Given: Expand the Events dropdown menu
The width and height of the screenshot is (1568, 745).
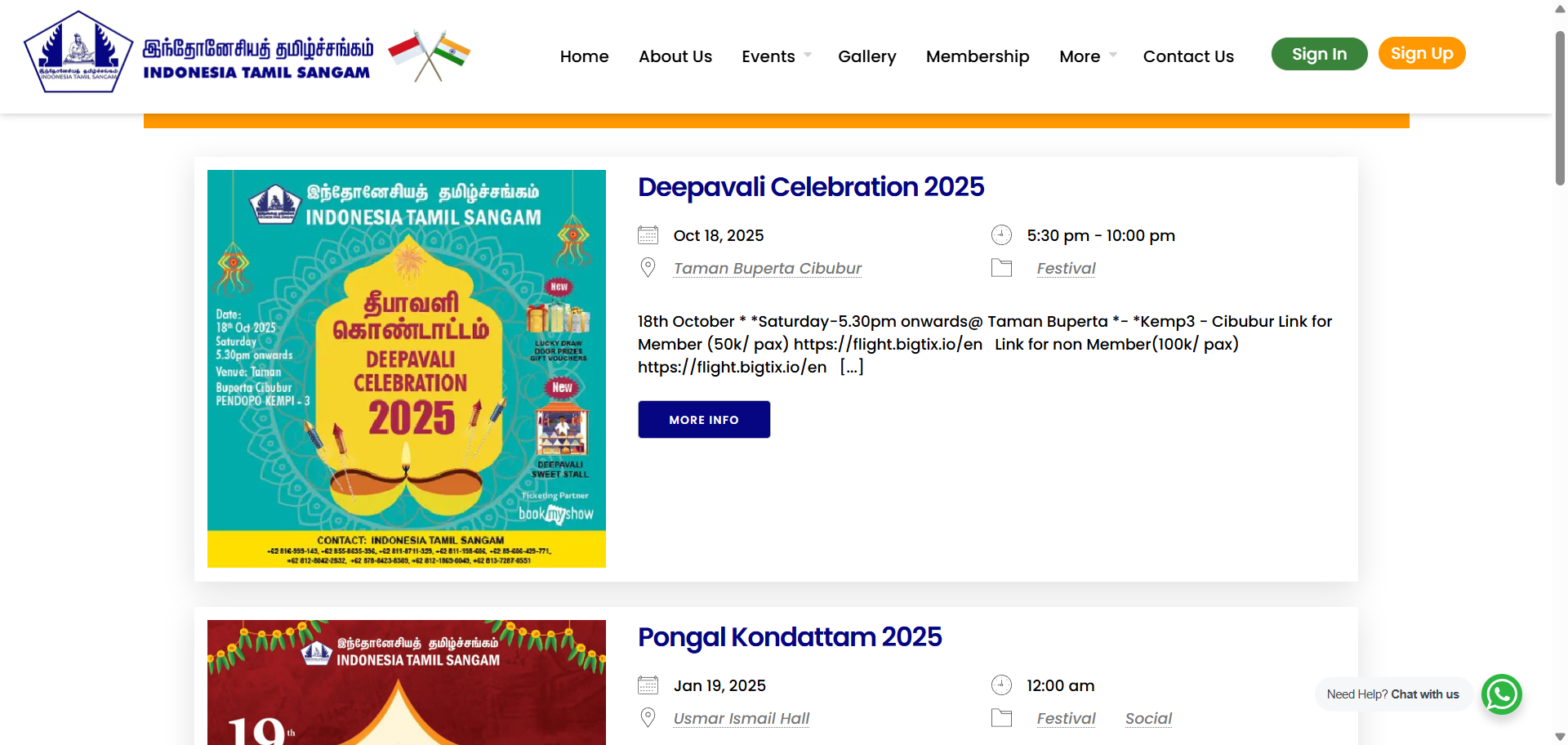Looking at the screenshot, I should coord(768,56).
